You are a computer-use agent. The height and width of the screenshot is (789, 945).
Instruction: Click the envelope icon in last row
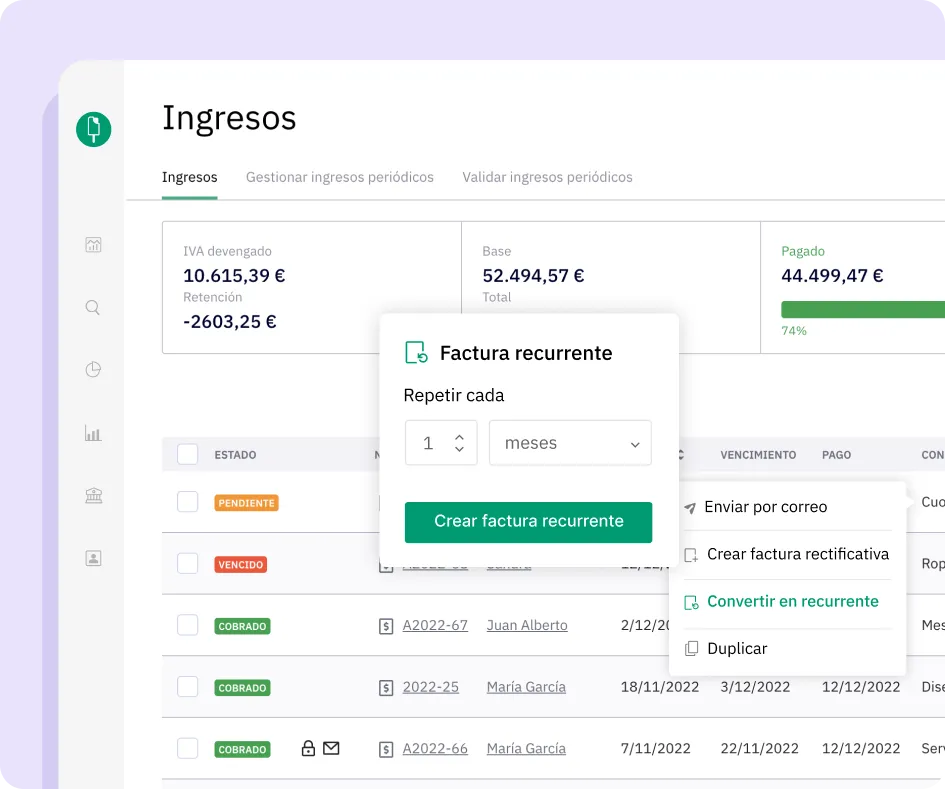tap(331, 748)
